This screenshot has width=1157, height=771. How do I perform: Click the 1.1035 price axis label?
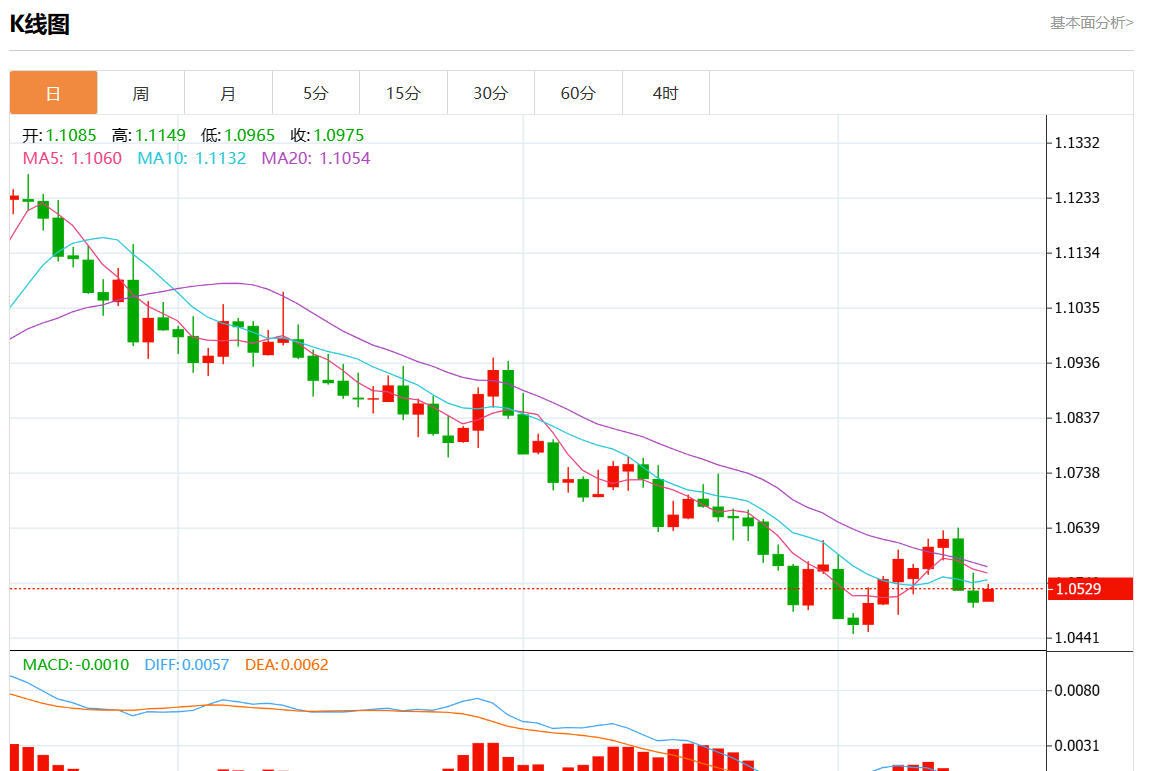tap(1077, 308)
